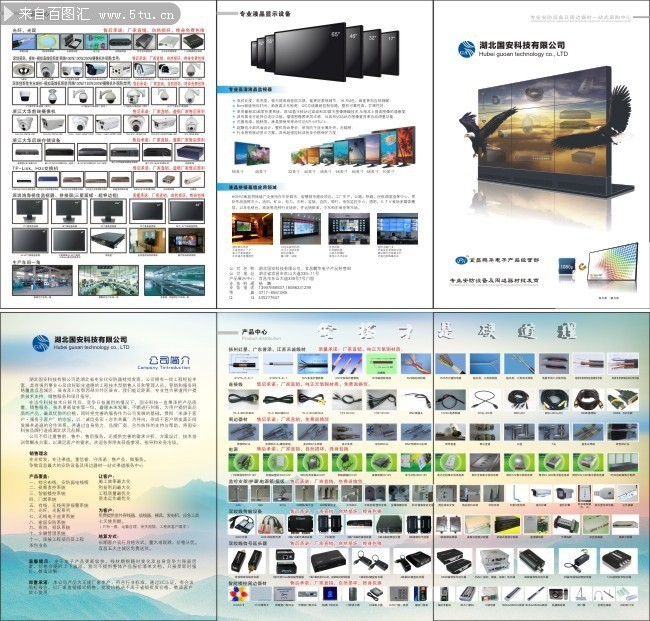Screen dimensions: 650x621
Task: Select the leftmost control room photo
Action: click(x=252, y=227)
